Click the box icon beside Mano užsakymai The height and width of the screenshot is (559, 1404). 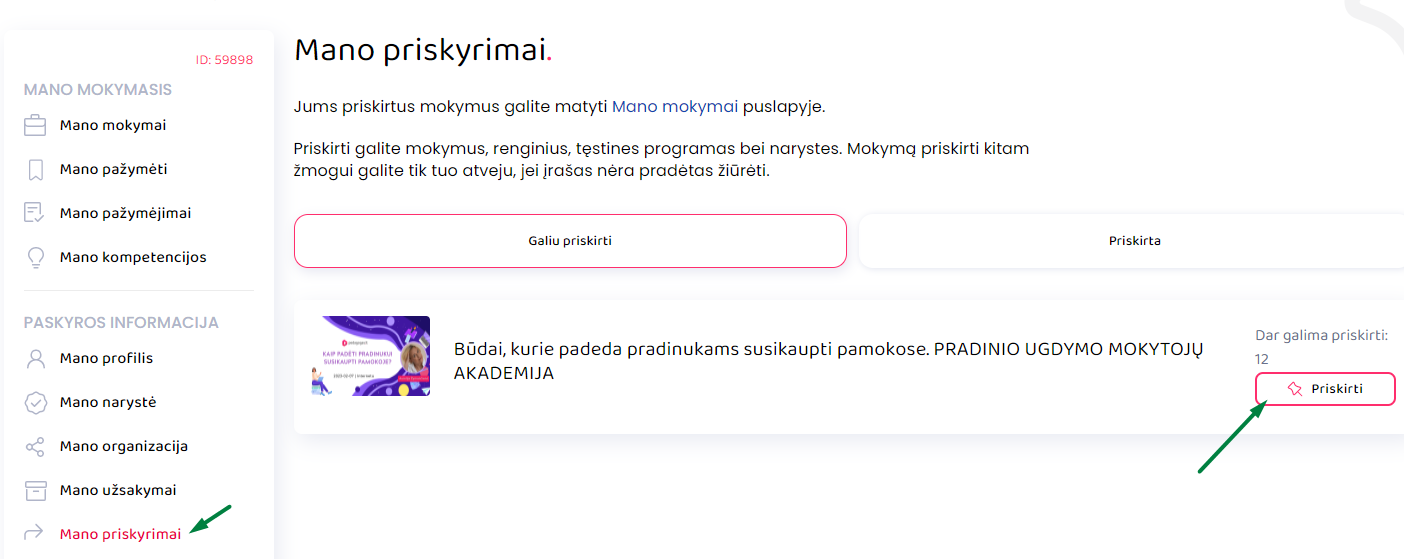36,491
